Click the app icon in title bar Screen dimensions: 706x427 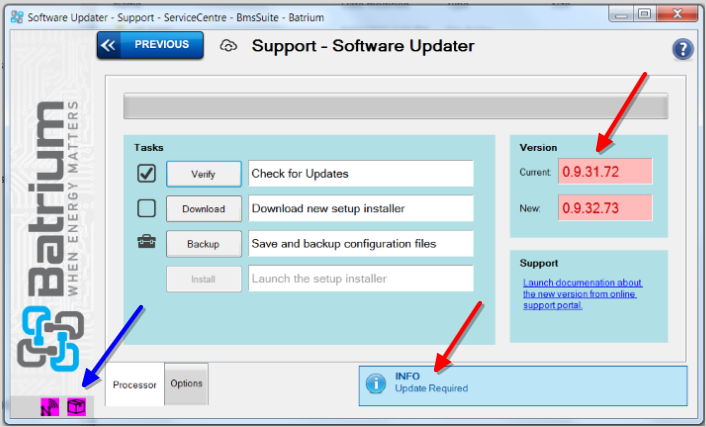click(17, 17)
